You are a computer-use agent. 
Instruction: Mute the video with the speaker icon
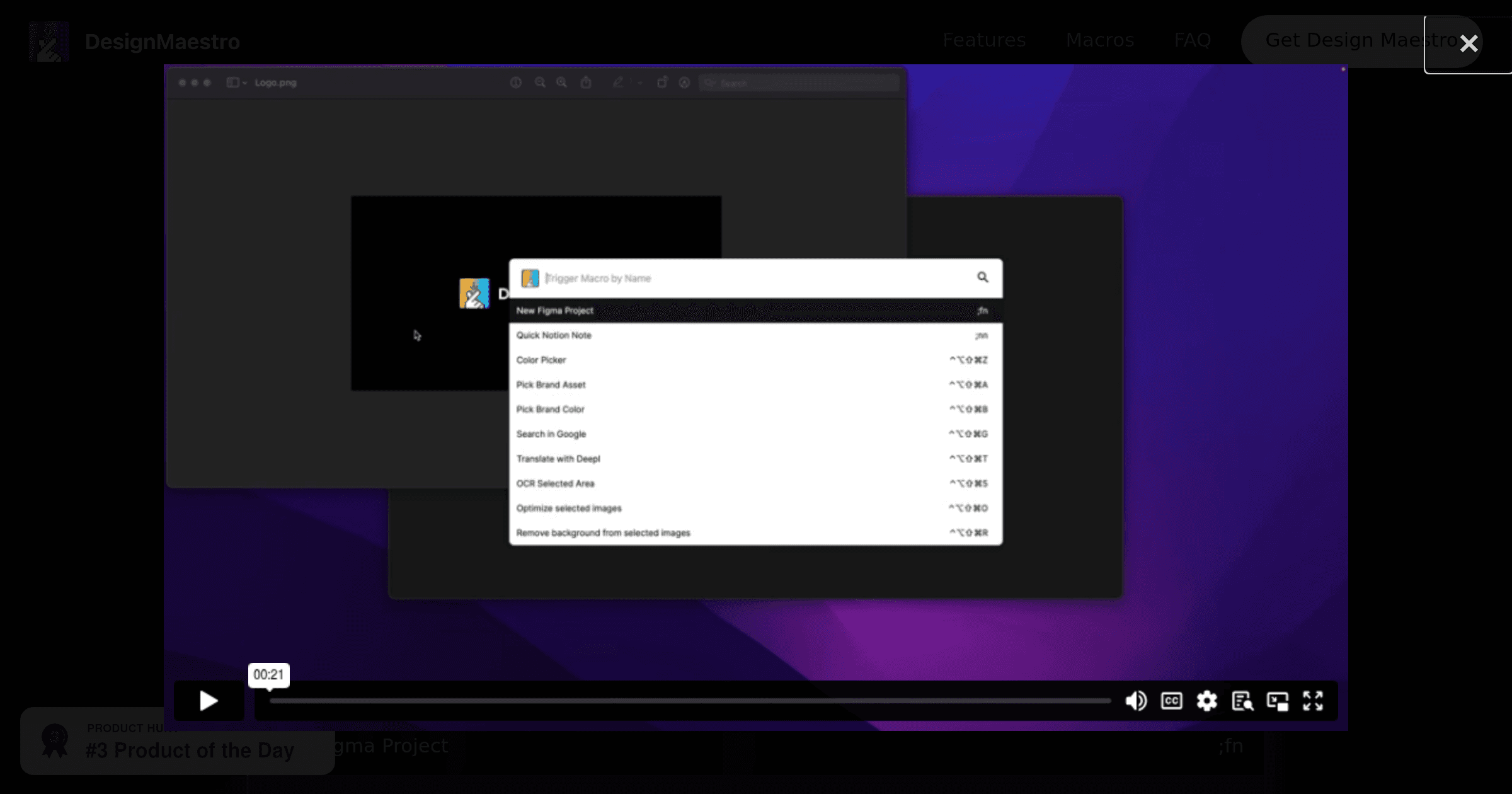1136,701
